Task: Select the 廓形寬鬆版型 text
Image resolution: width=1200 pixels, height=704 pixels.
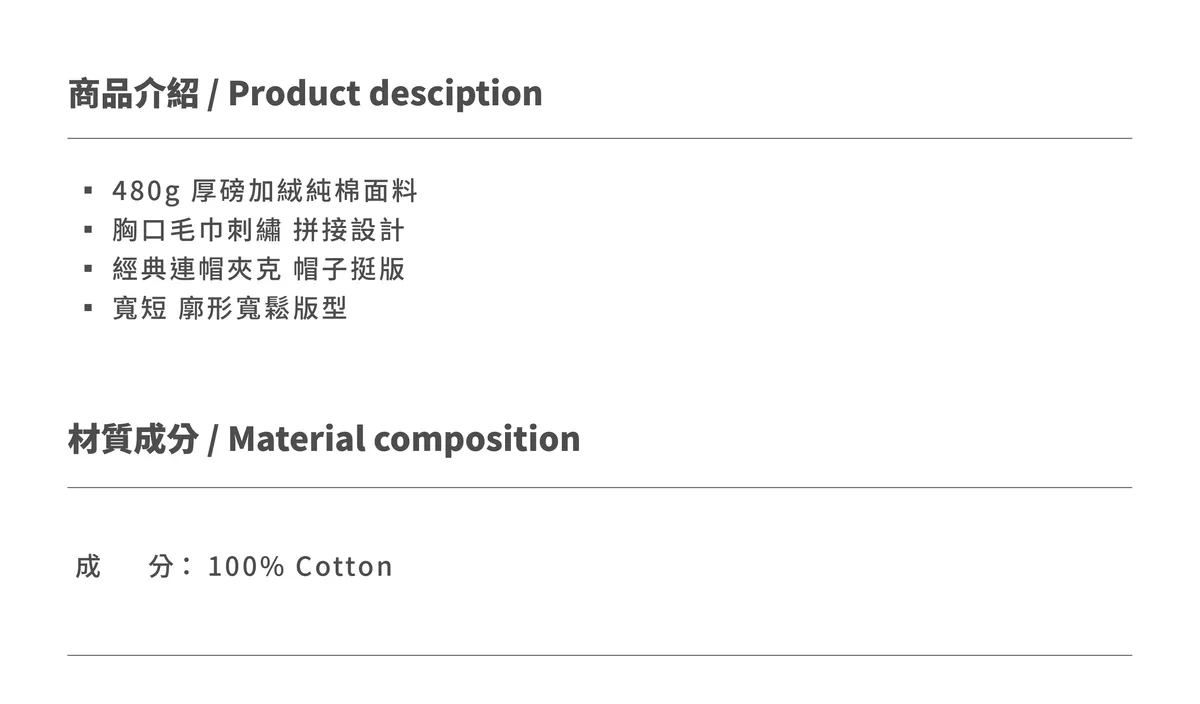Action: click(x=262, y=308)
